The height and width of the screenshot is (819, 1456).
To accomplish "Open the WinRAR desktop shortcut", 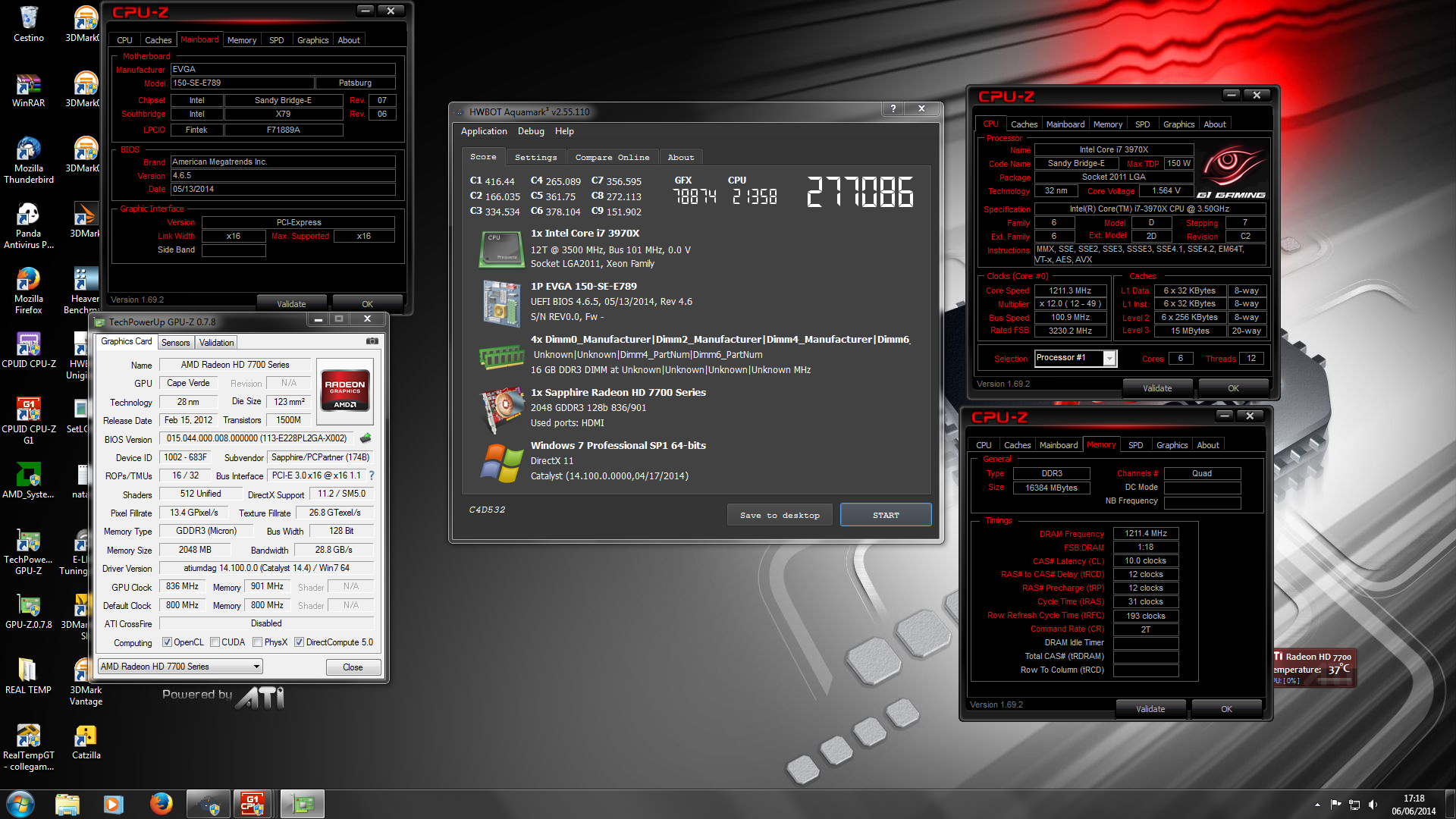I will [29, 89].
